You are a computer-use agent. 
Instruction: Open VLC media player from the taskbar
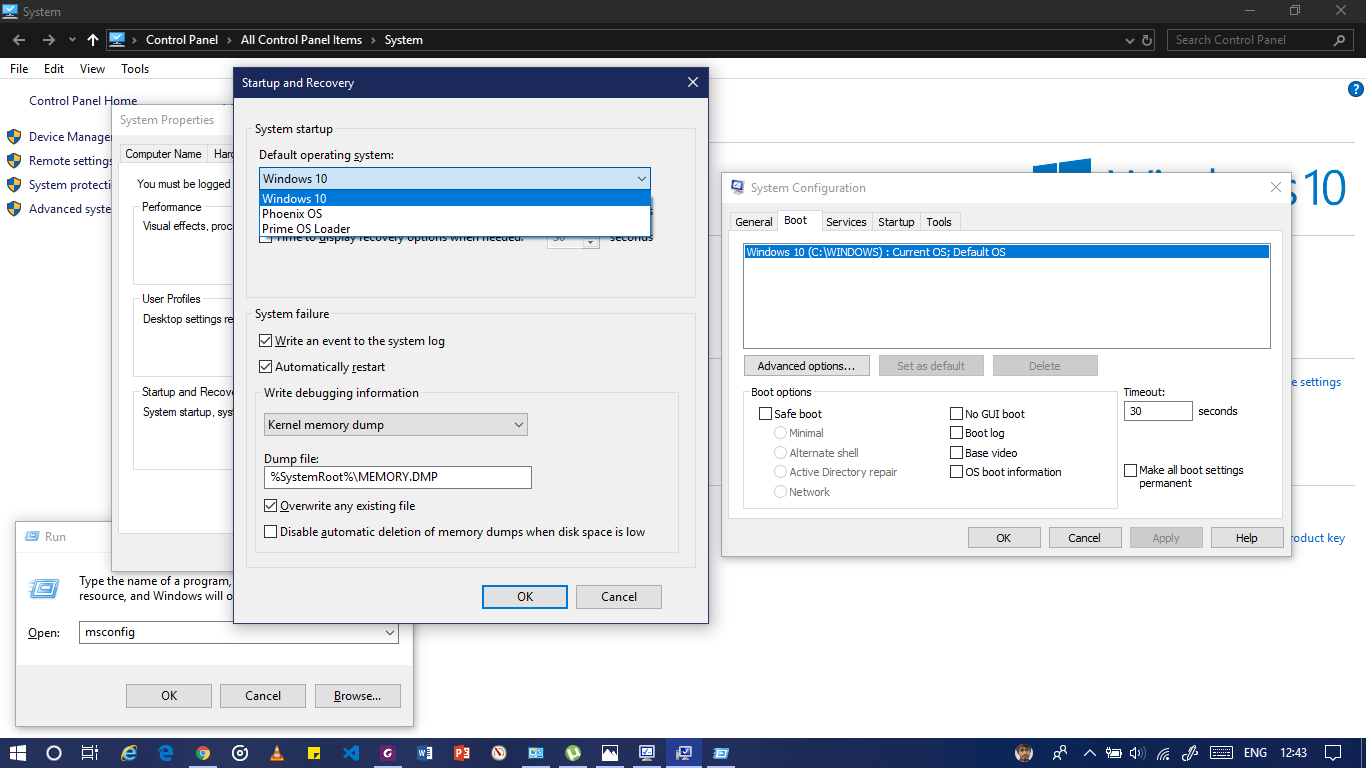click(277, 753)
